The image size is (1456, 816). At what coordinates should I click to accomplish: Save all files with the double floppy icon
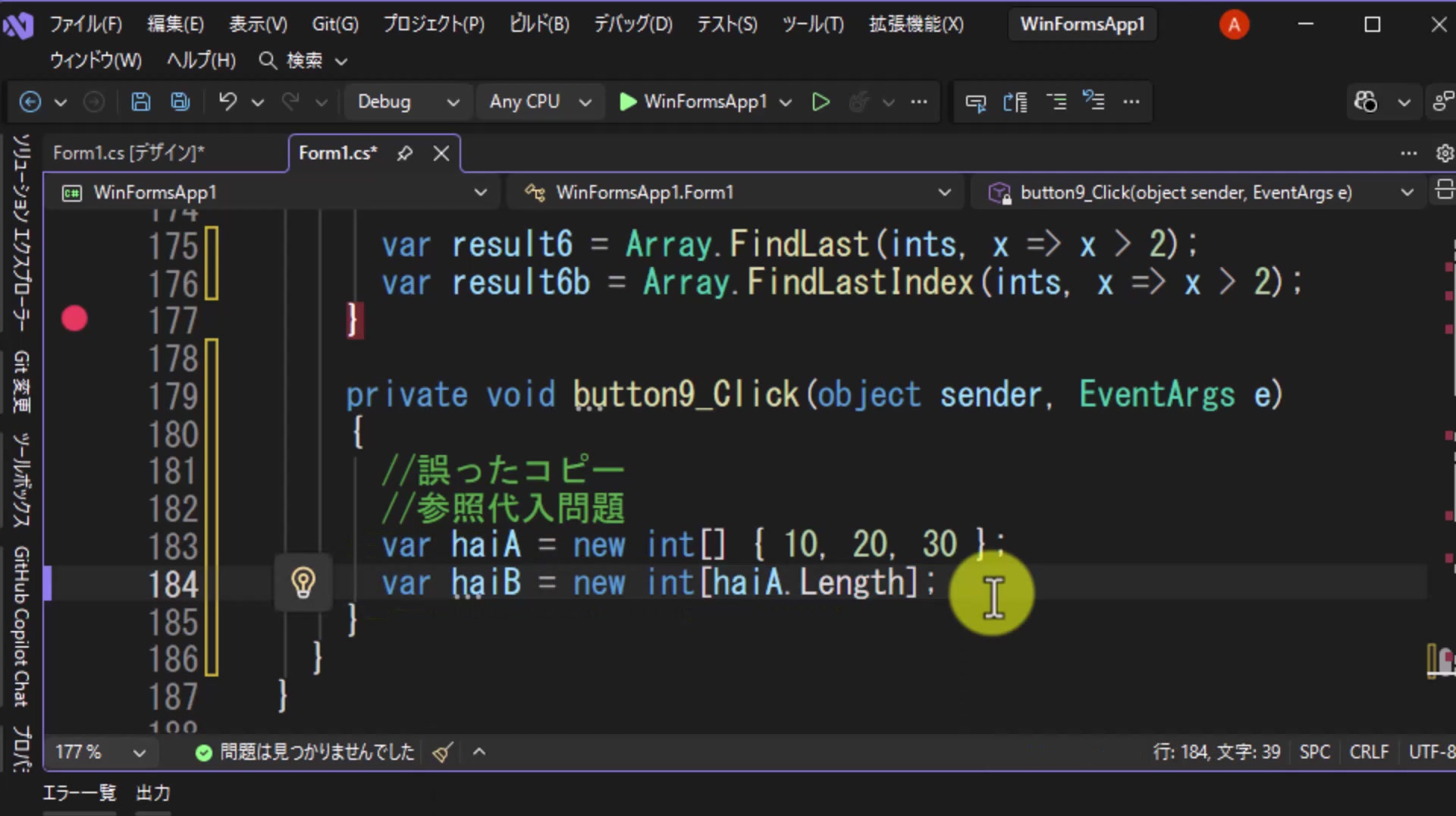click(x=180, y=102)
